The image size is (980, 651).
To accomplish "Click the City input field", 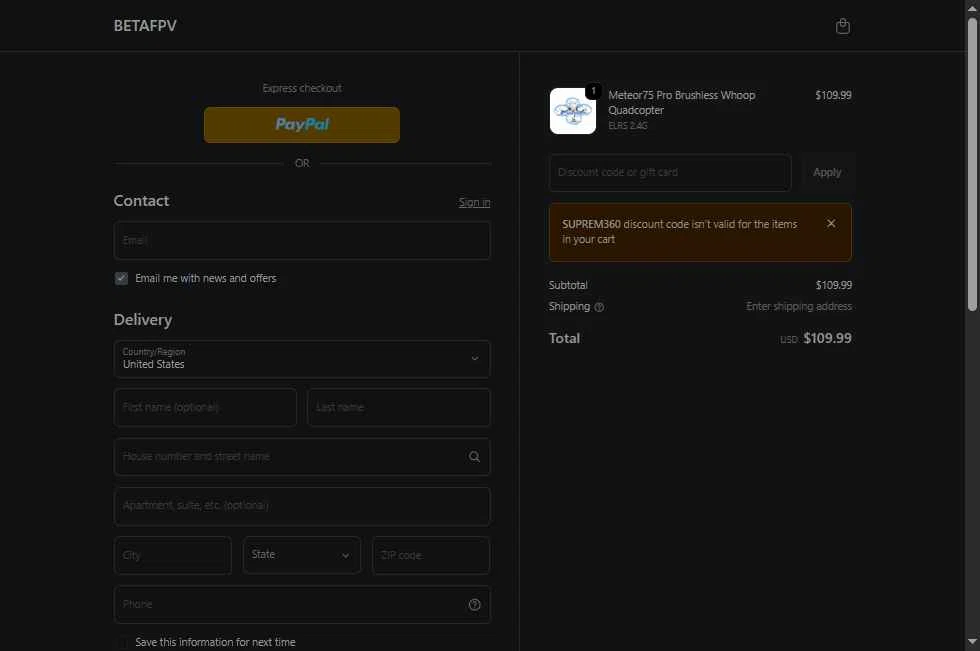I will (x=172, y=555).
